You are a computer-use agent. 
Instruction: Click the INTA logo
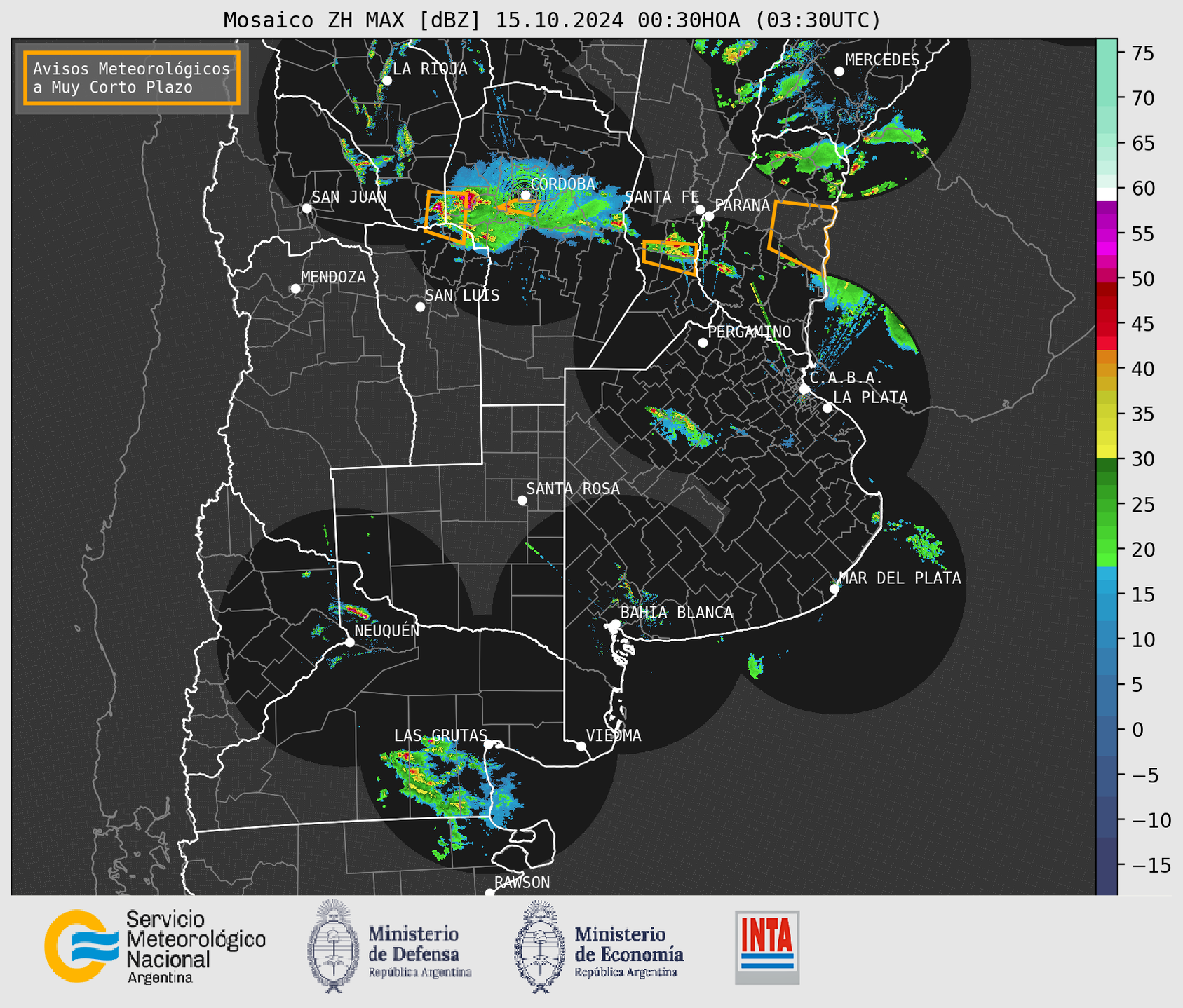click(x=767, y=947)
